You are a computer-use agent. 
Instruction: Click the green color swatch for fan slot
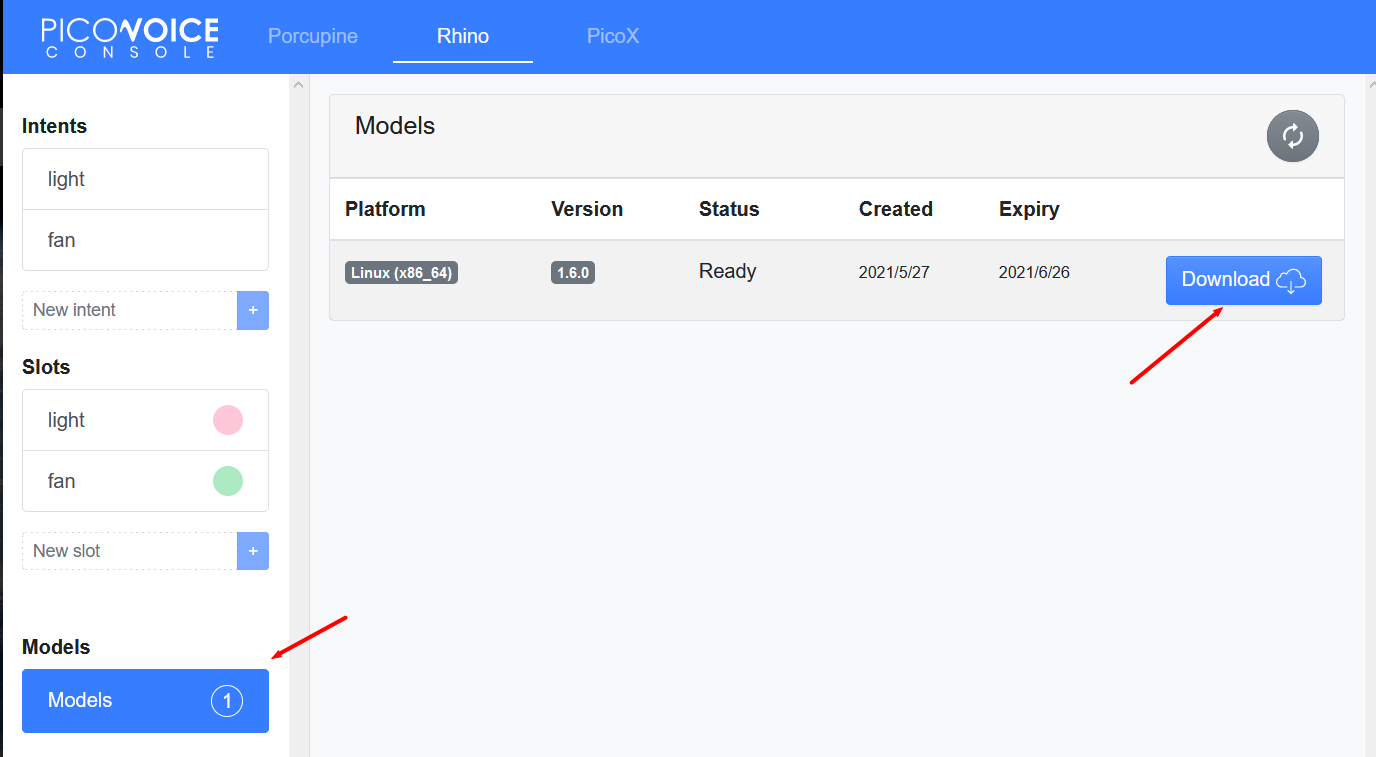pyautogui.click(x=228, y=481)
